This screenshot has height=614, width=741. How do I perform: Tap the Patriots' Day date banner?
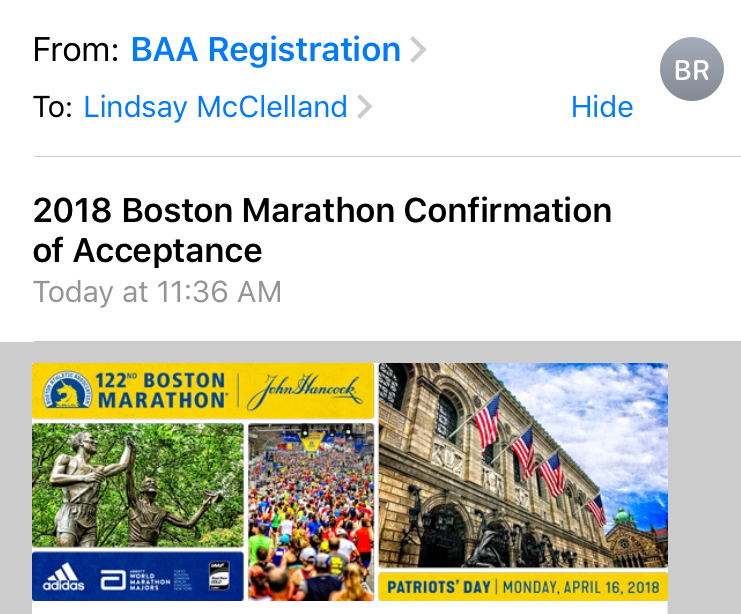[x=523, y=586]
